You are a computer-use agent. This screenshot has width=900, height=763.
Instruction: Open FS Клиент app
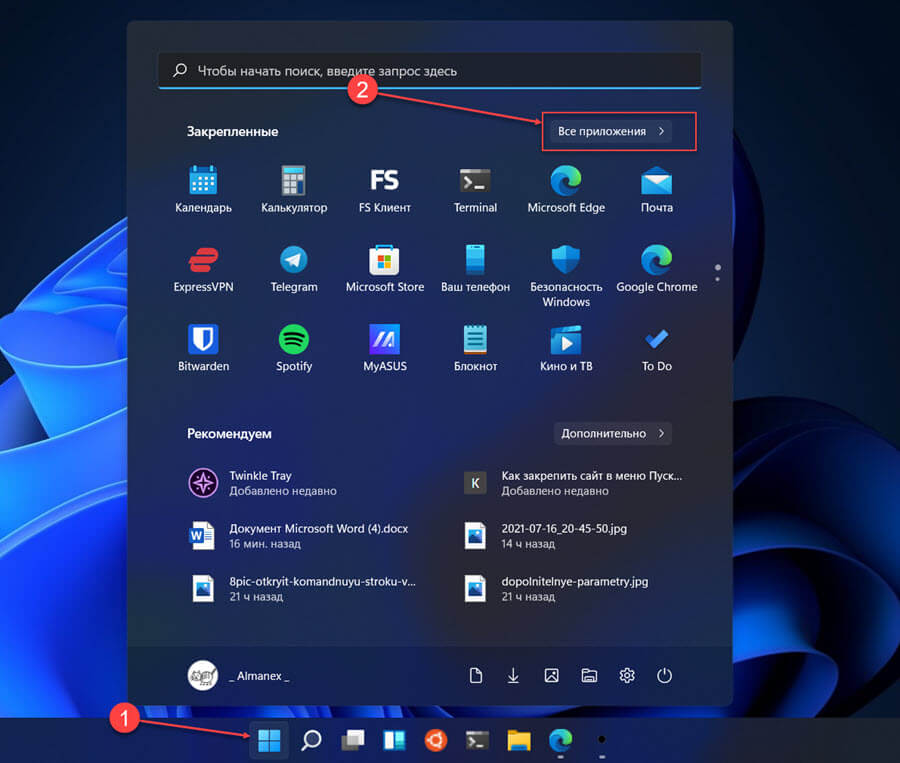pos(385,189)
